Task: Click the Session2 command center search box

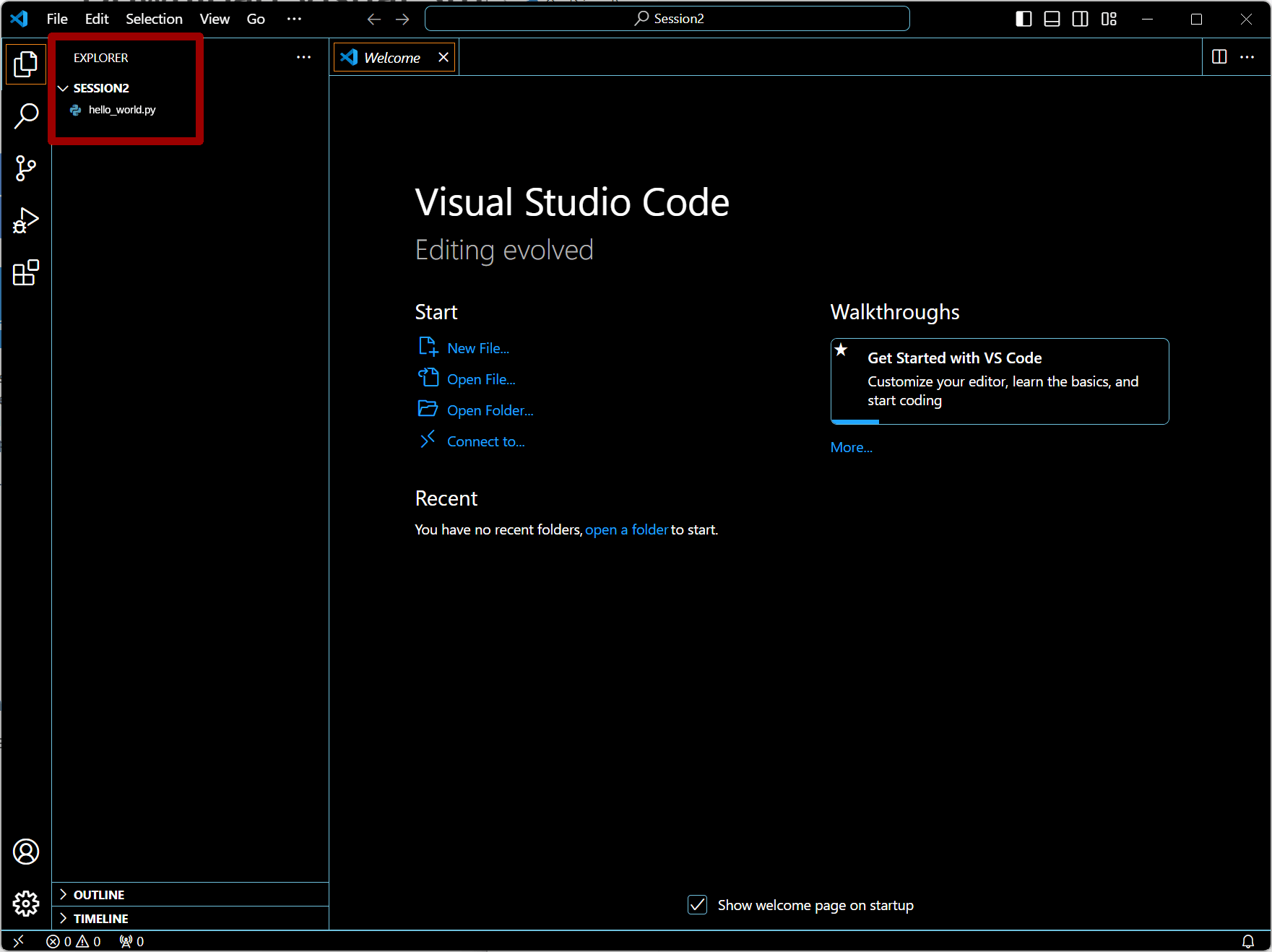Action: [x=667, y=19]
